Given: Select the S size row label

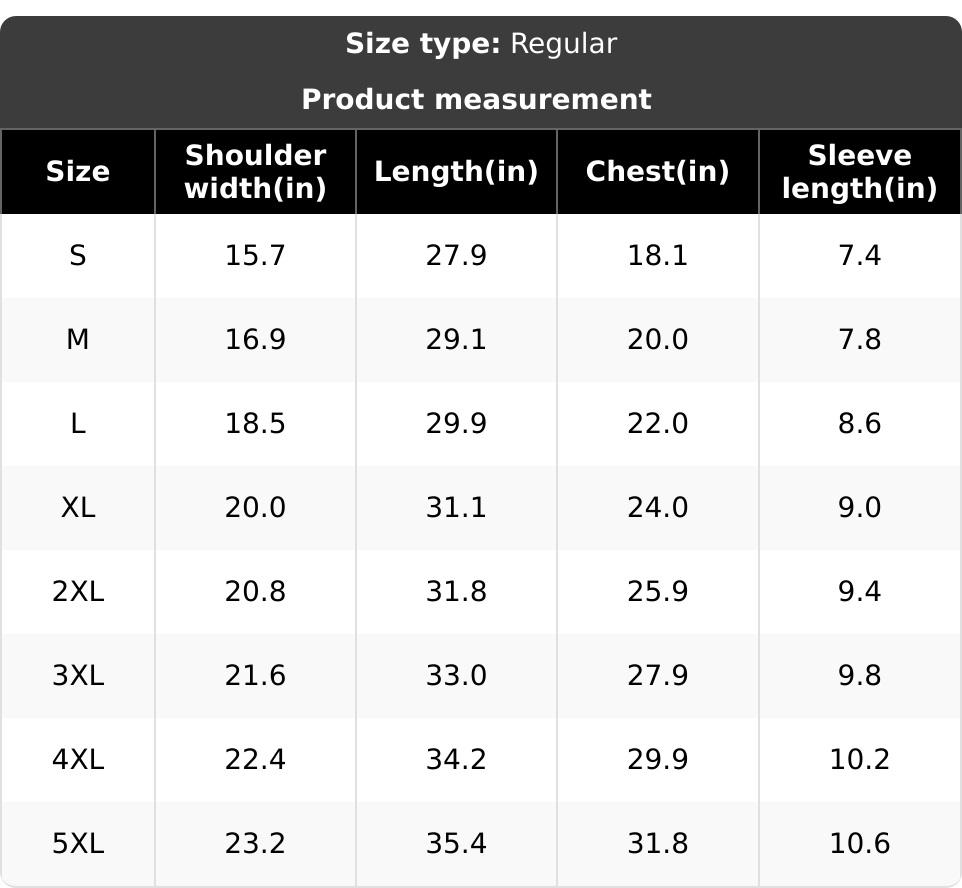Looking at the screenshot, I should pos(78,256).
